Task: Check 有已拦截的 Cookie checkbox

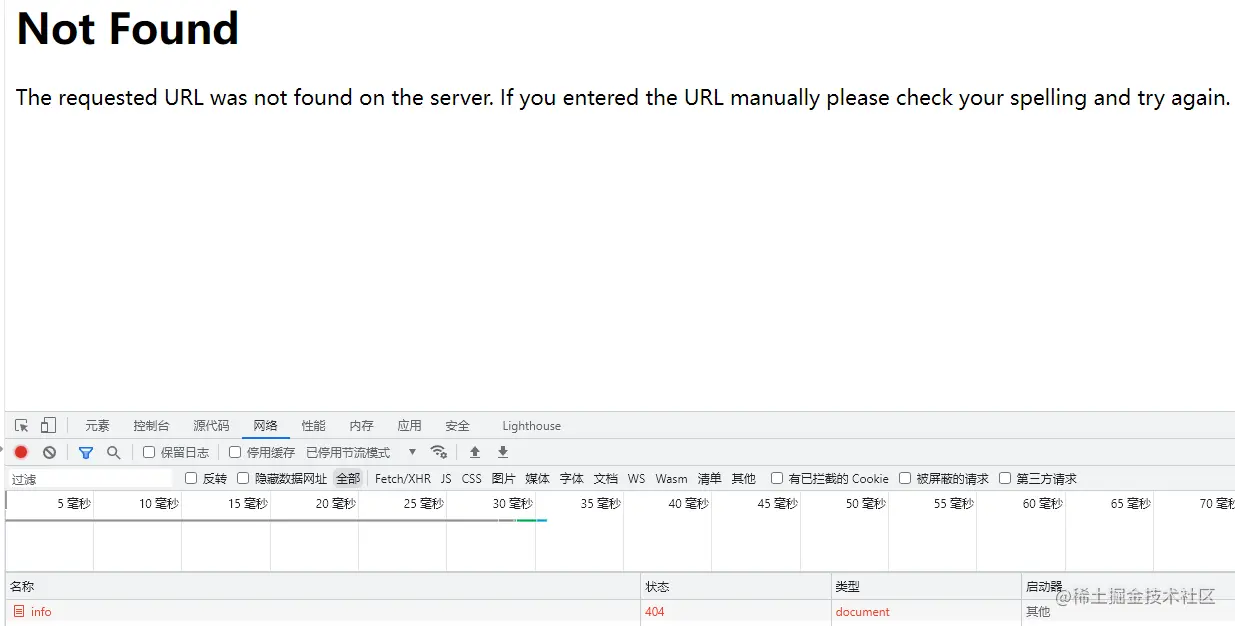Action: 777,478
